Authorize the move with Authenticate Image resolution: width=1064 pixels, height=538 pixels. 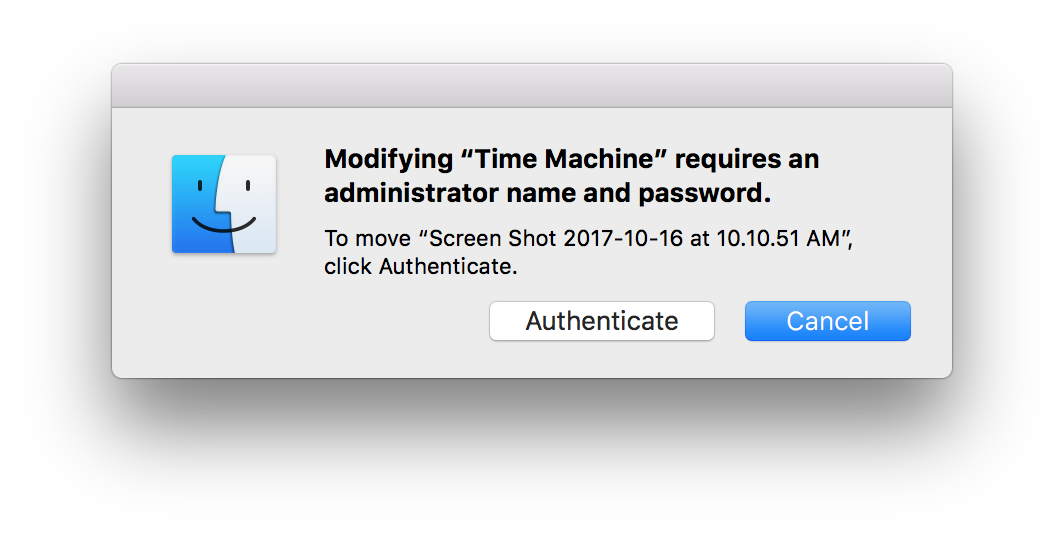tap(602, 321)
